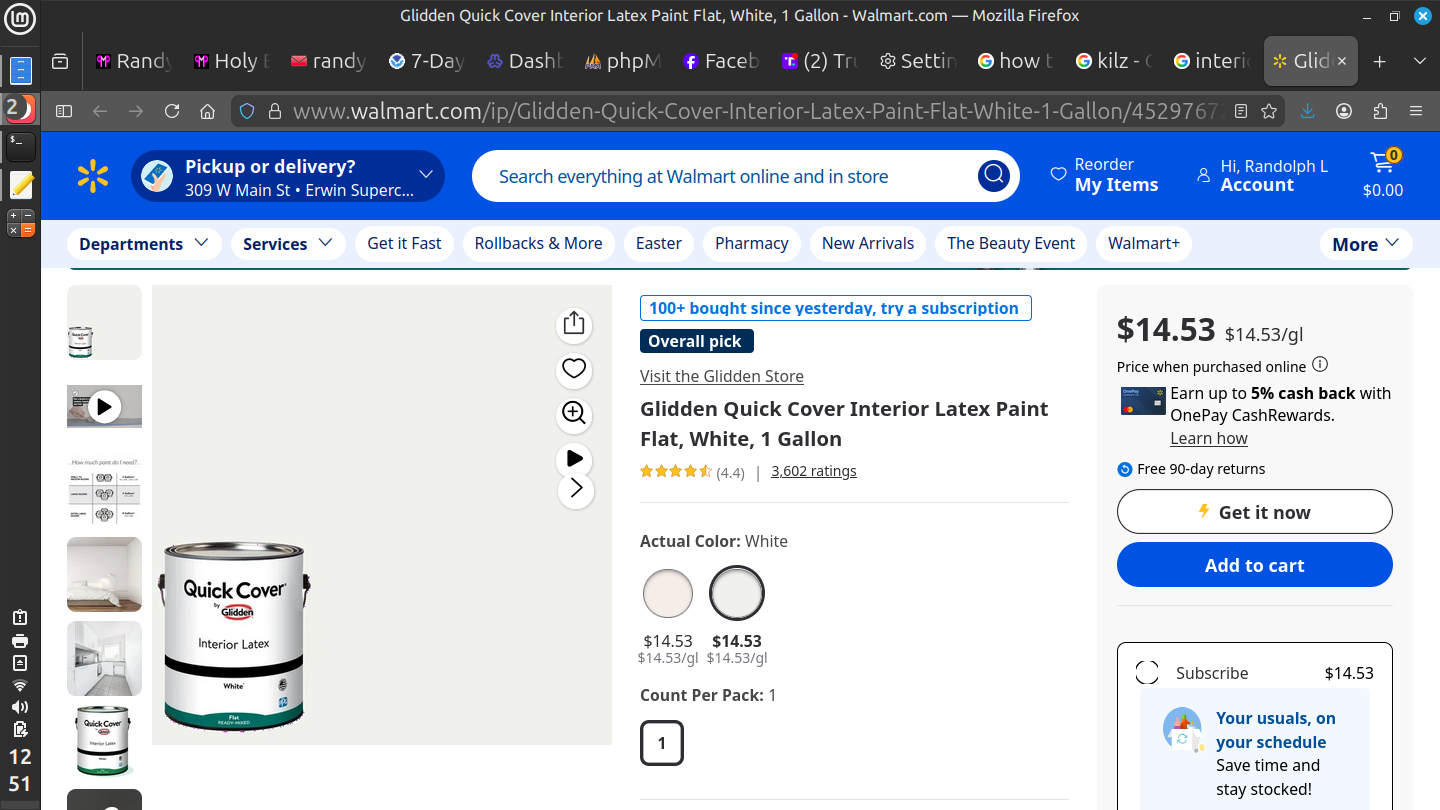The width and height of the screenshot is (1440, 810).
Task: Expand the More menu
Action: (x=1365, y=244)
